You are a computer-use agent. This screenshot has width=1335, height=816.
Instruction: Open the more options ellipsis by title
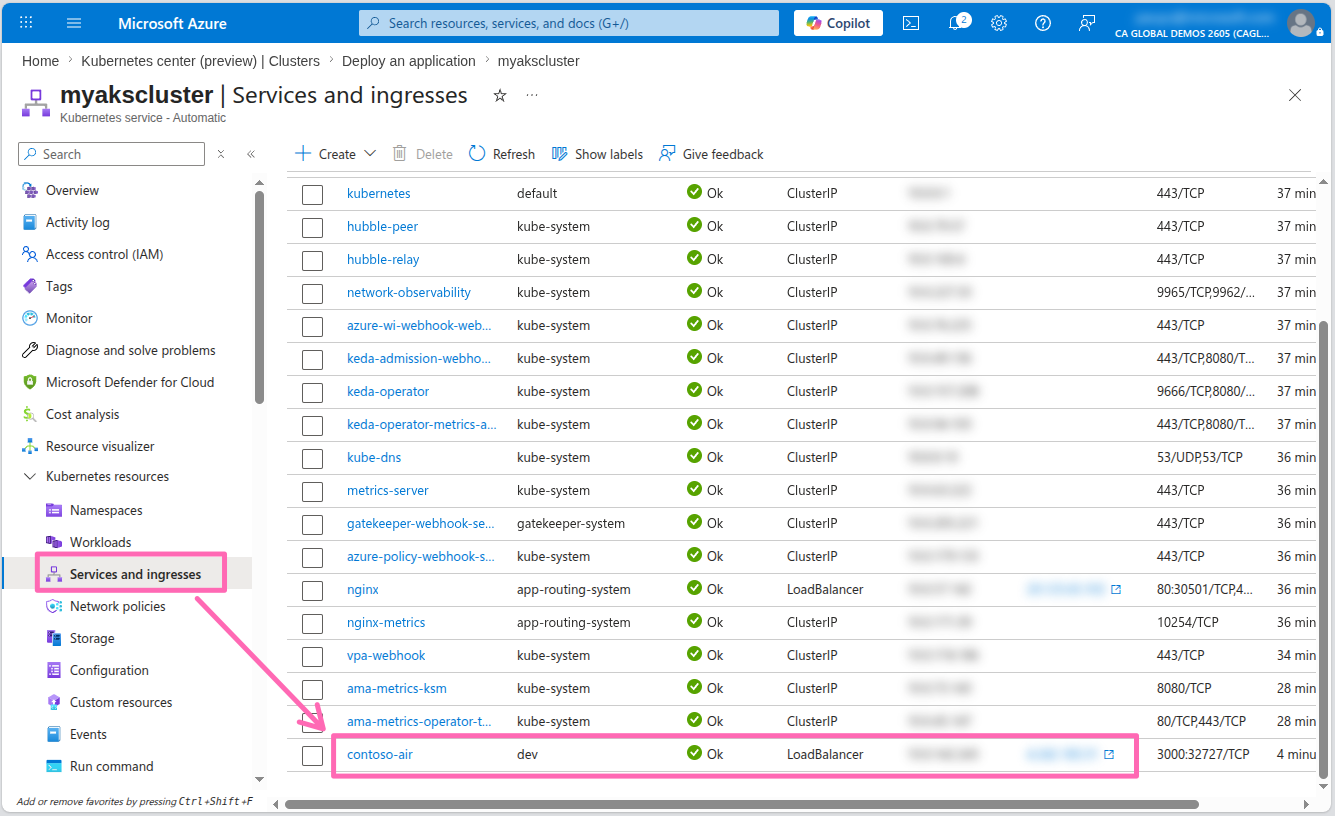(532, 95)
